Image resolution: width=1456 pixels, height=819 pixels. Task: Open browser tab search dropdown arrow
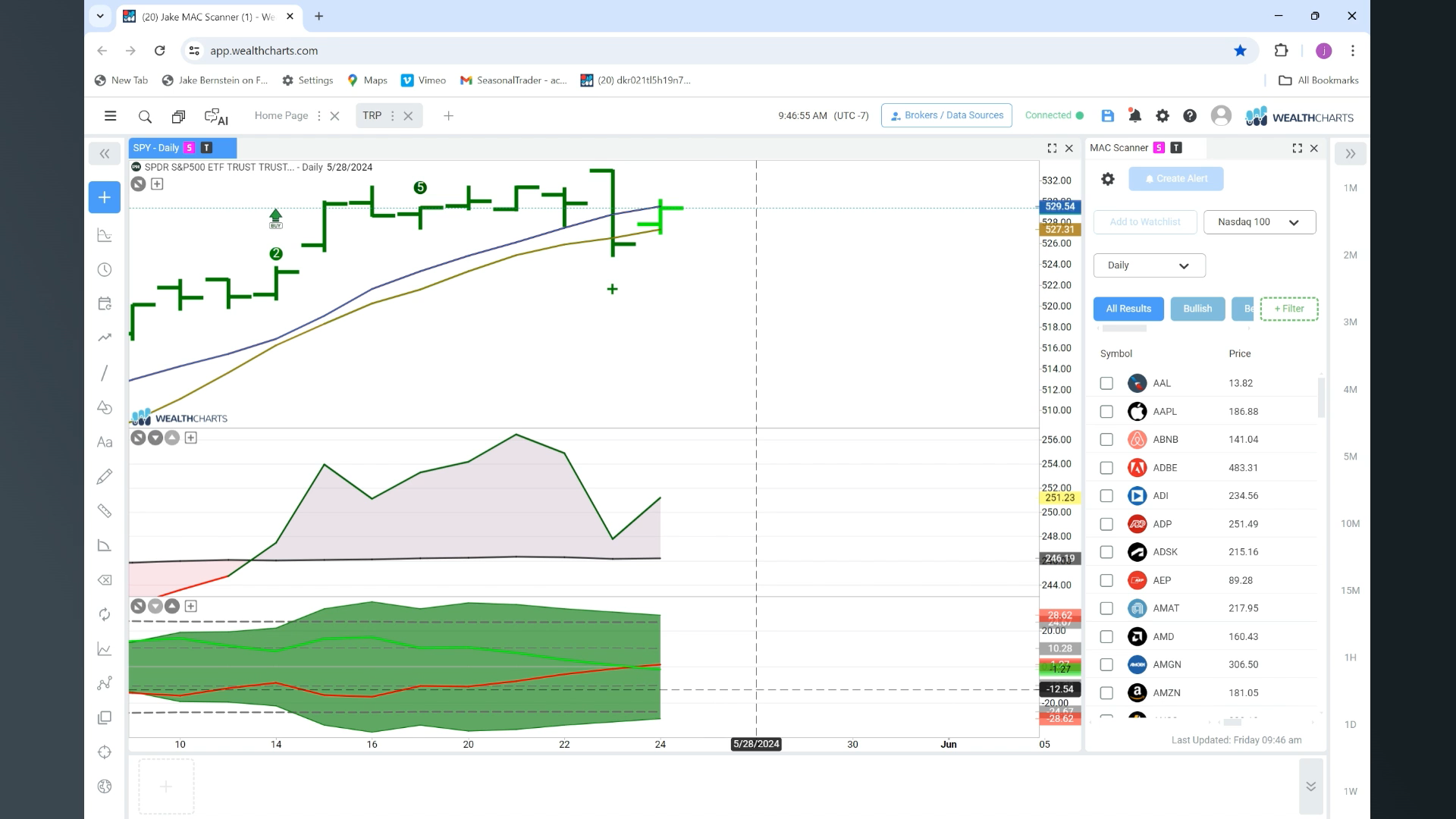tap(100, 16)
